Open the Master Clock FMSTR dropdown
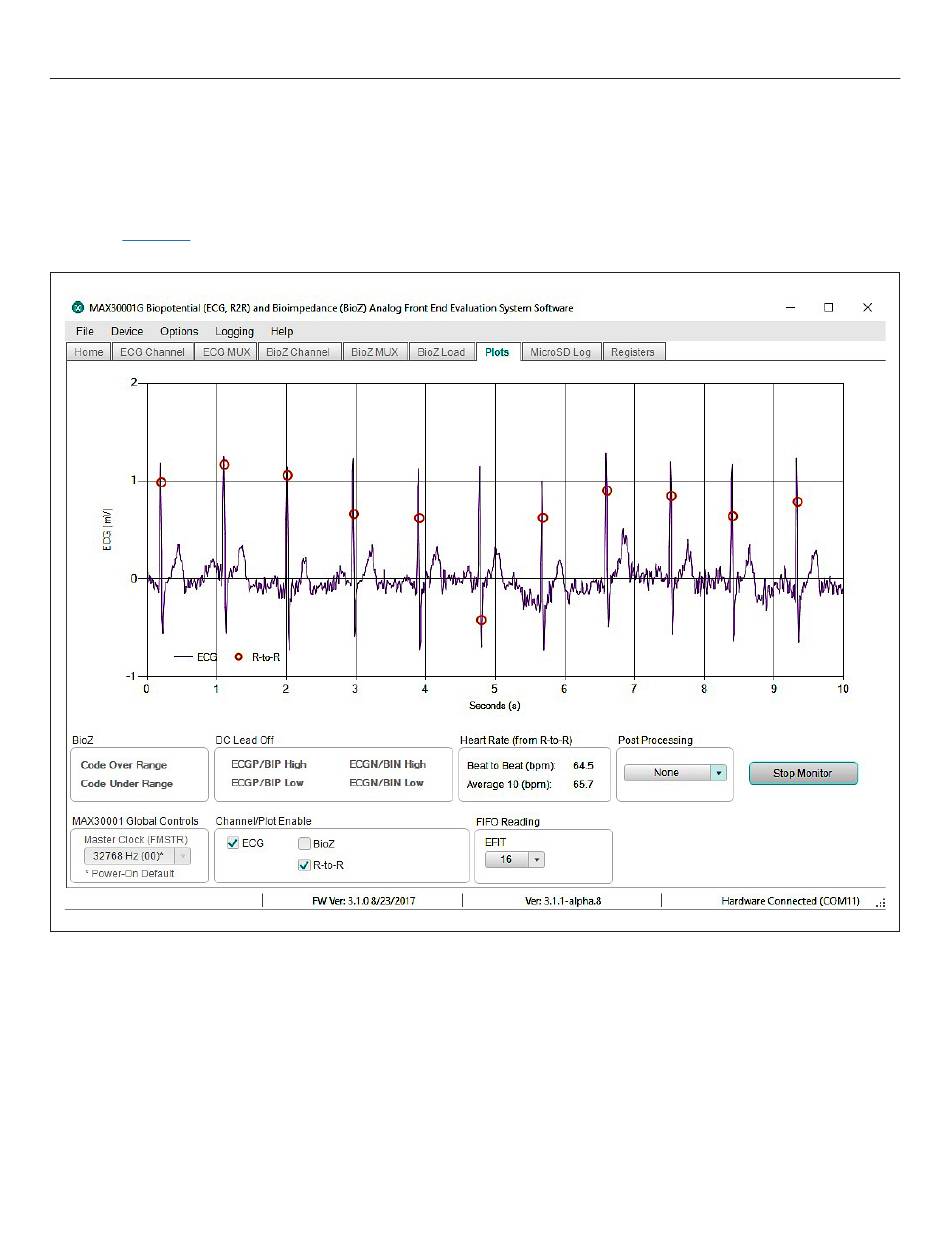The width and height of the screenshot is (950, 1254). click(181, 856)
